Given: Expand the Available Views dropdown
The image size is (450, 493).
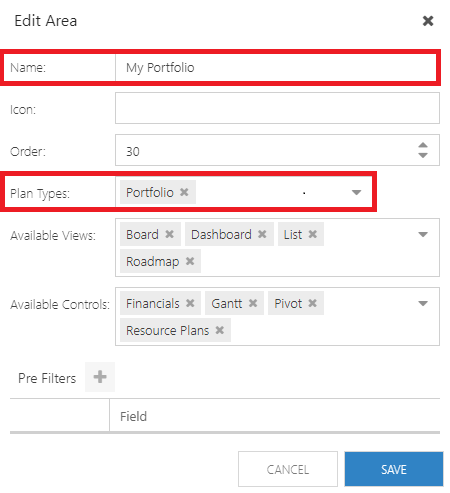Looking at the screenshot, I should 423,234.
